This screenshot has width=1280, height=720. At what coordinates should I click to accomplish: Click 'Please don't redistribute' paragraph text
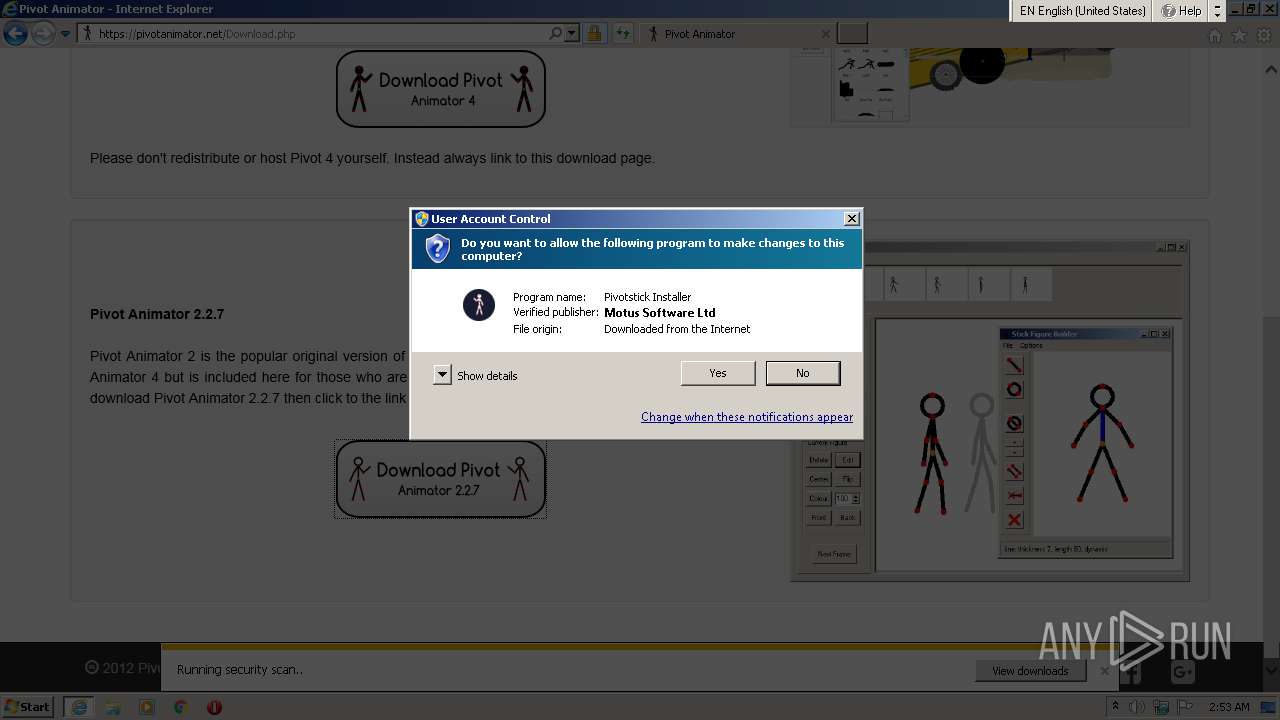372,158
